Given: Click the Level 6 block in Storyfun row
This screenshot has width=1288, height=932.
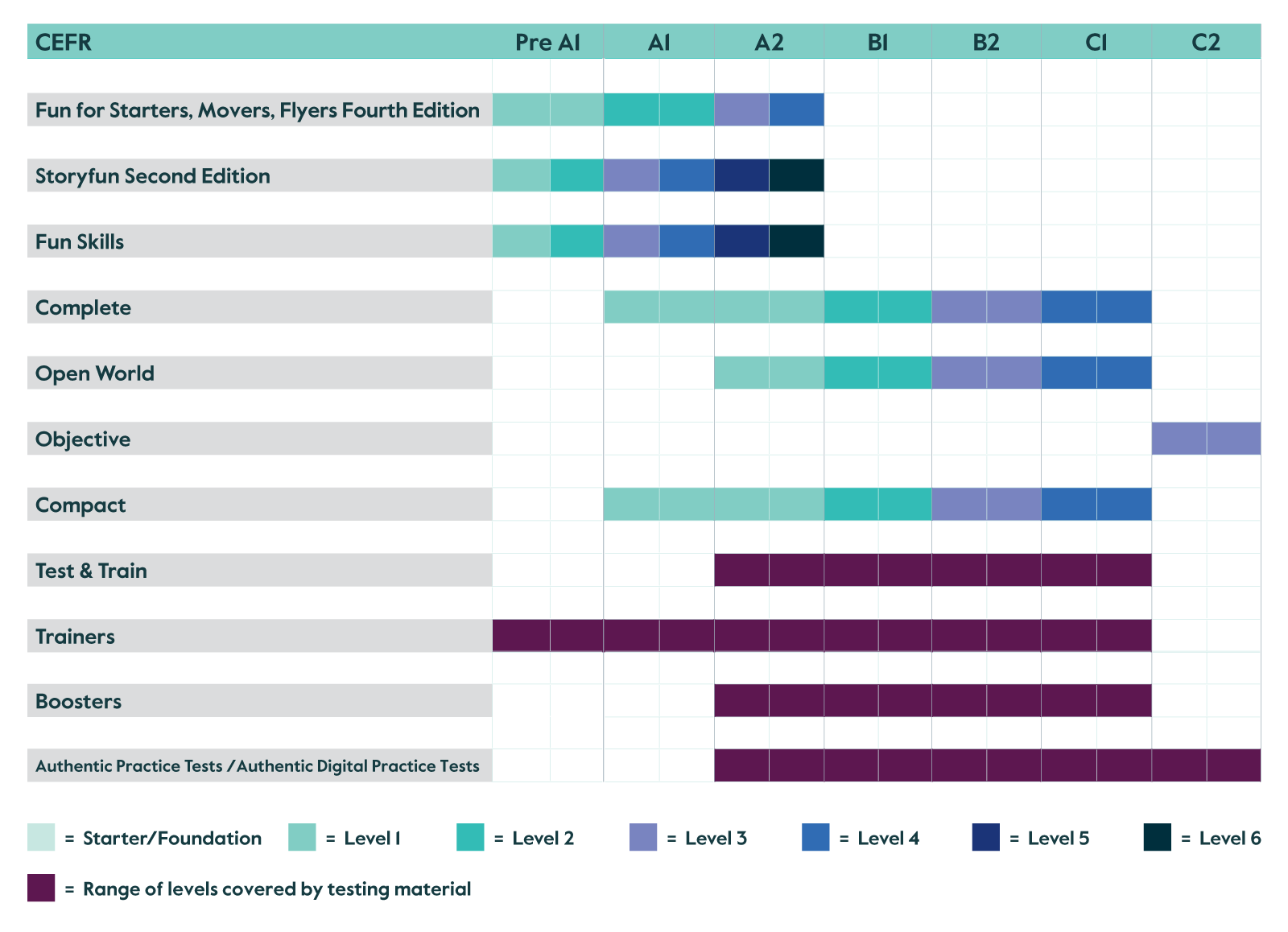Looking at the screenshot, I should [x=796, y=175].
